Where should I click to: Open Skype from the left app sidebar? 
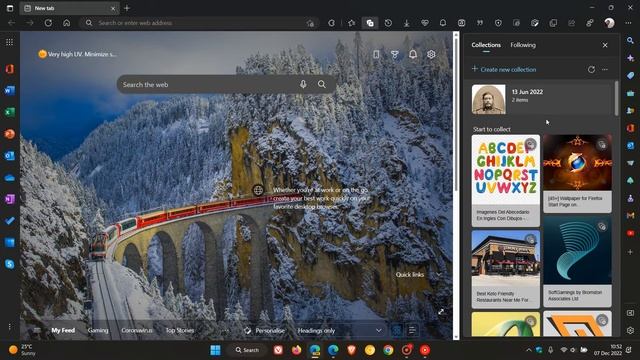[x=9, y=264]
